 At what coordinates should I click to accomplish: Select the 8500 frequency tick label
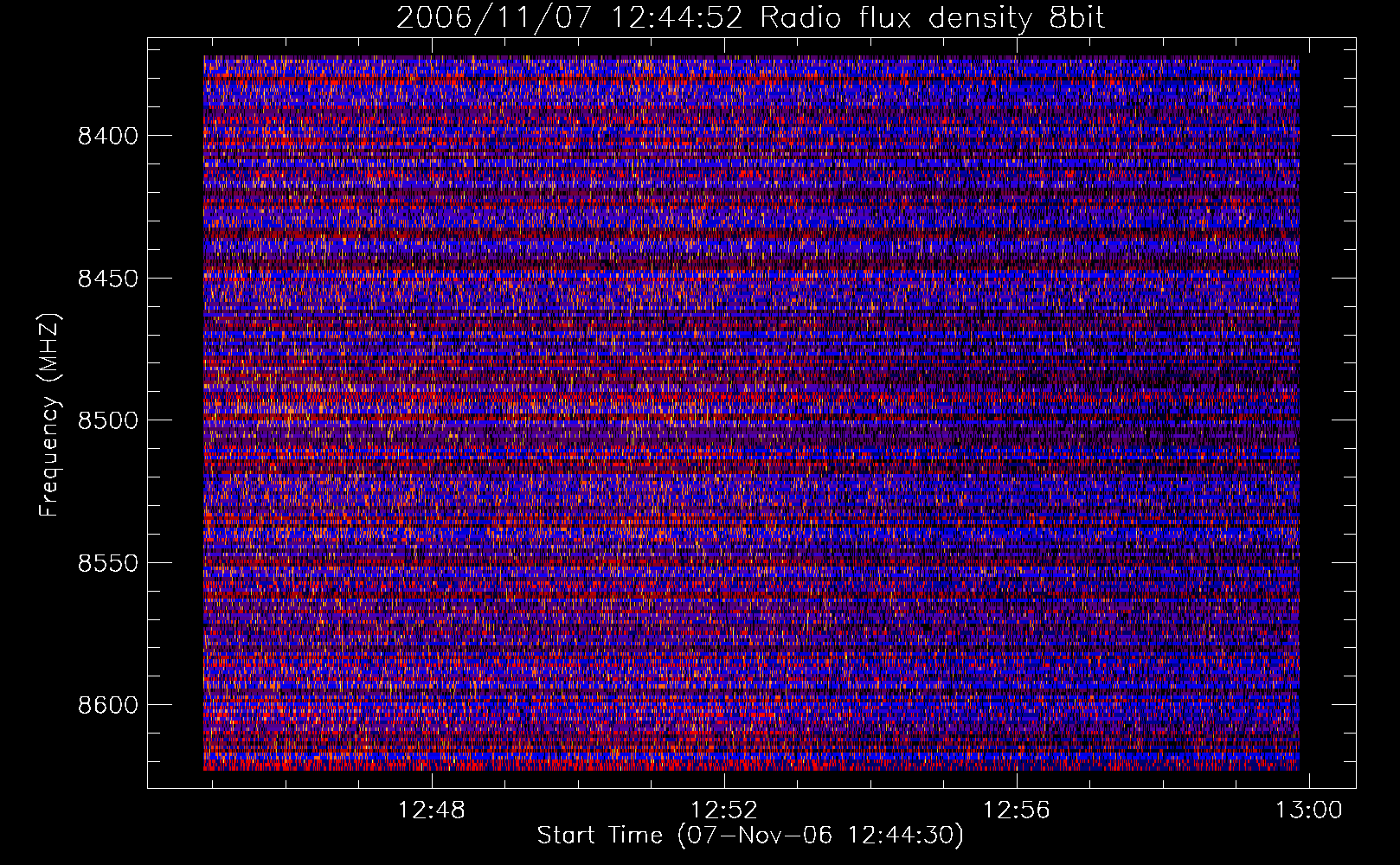107,420
